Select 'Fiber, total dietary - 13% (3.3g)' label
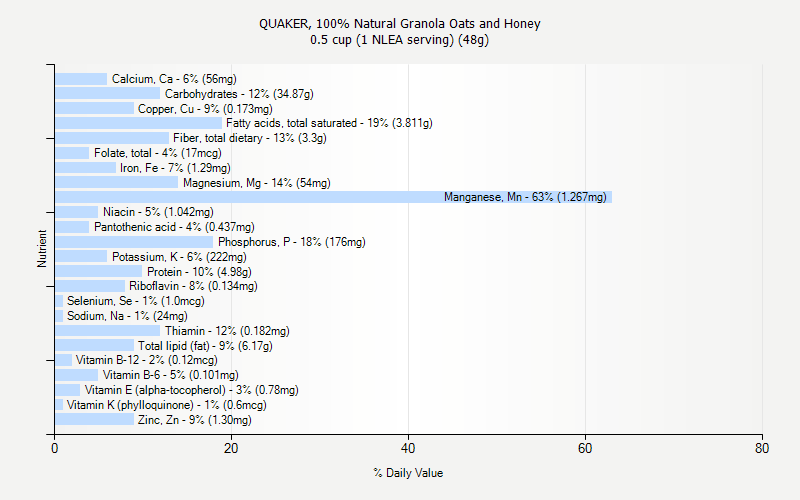800x500 pixels. point(249,138)
